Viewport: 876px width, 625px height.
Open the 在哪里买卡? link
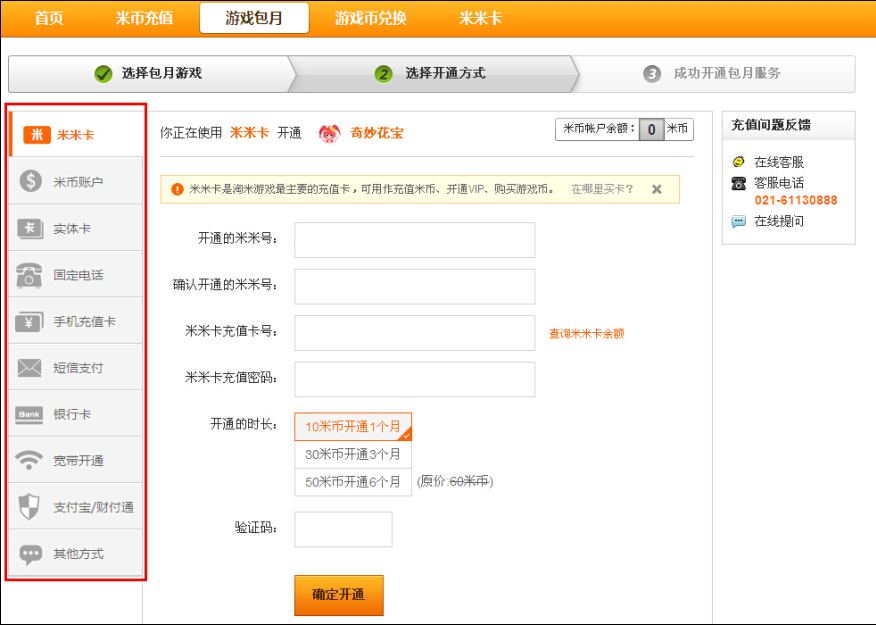pyautogui.click(x=602, y=189)
